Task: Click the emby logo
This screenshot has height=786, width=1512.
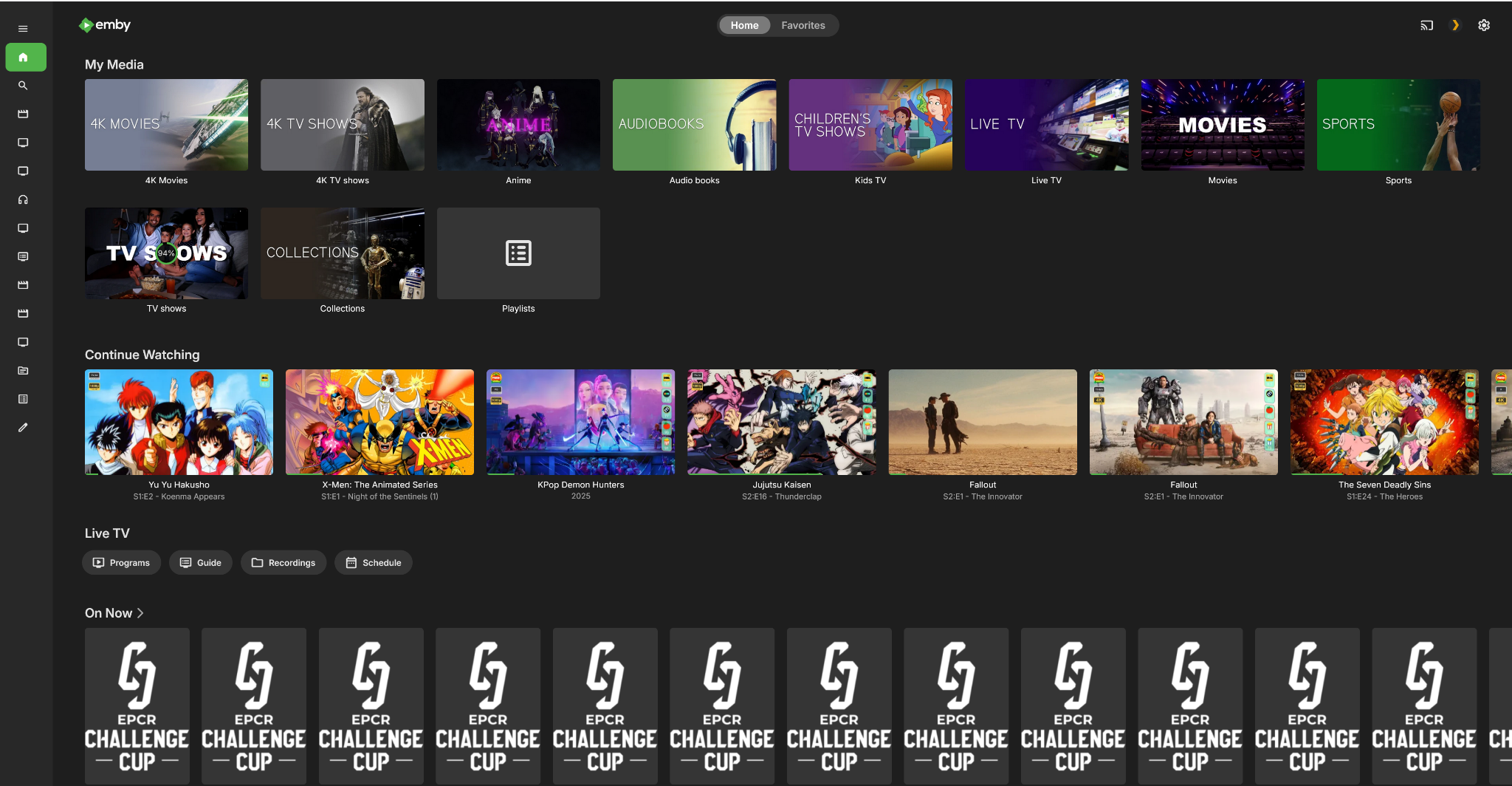Action: pos(104,24)
